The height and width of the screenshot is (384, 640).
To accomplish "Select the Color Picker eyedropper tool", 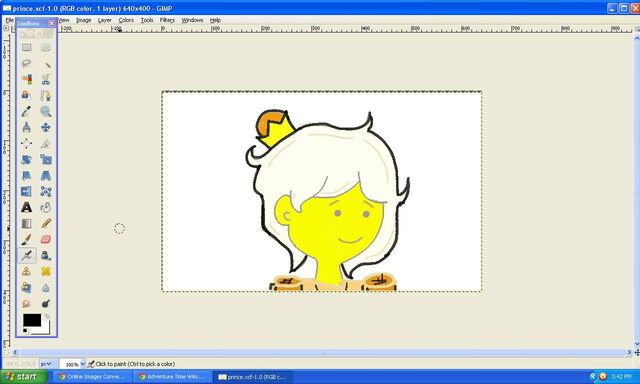I will [x=27, y=111].
